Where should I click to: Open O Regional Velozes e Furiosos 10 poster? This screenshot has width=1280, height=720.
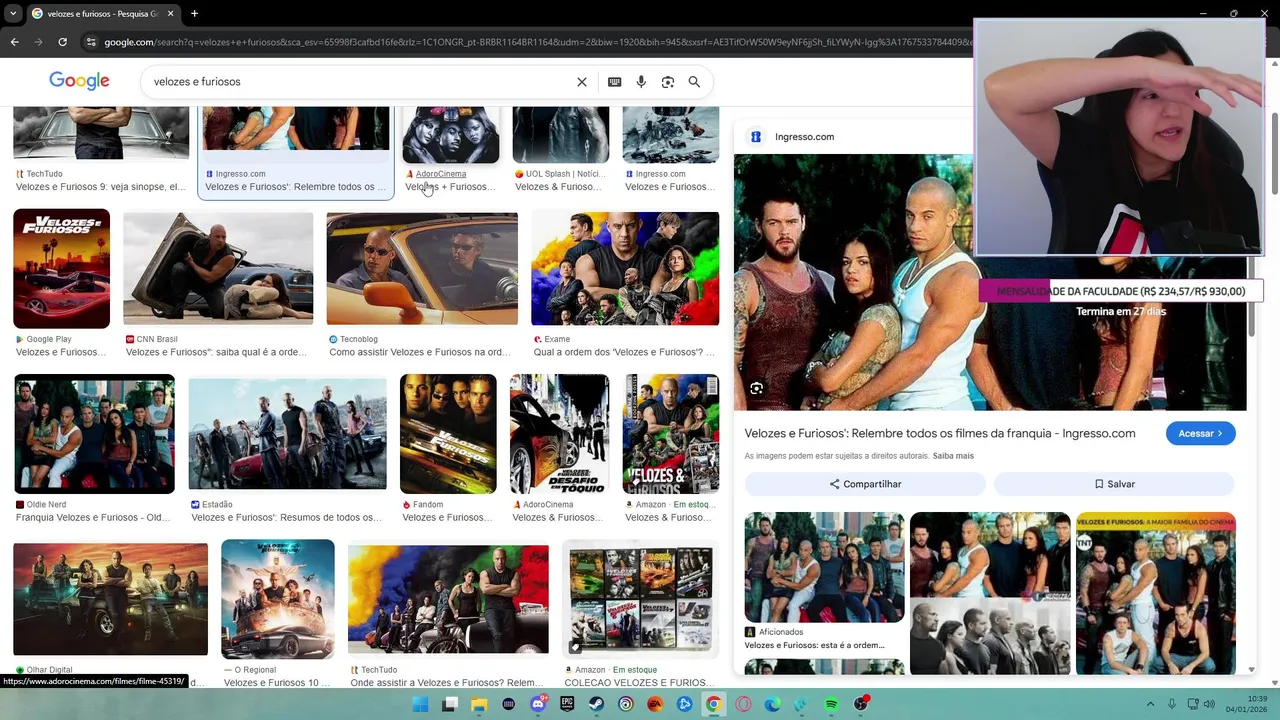278,599
